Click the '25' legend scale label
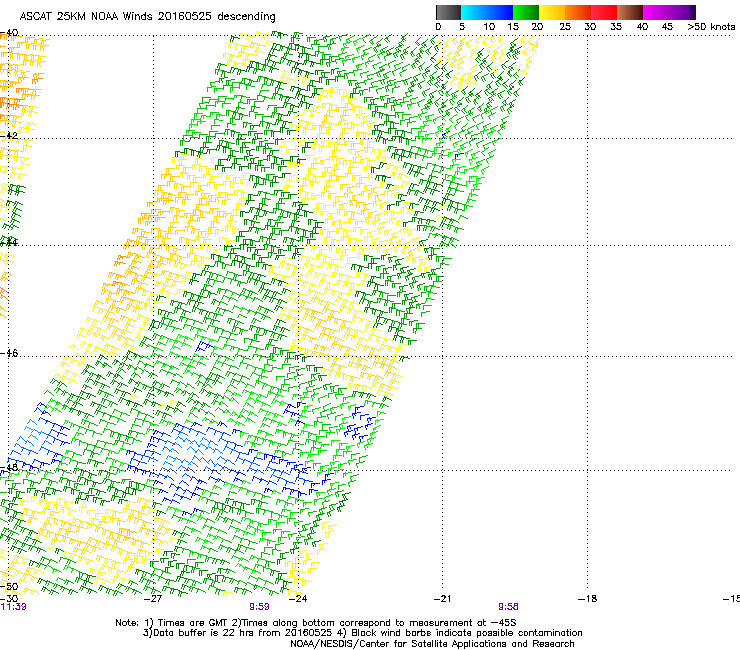 (x=565, y=26)
